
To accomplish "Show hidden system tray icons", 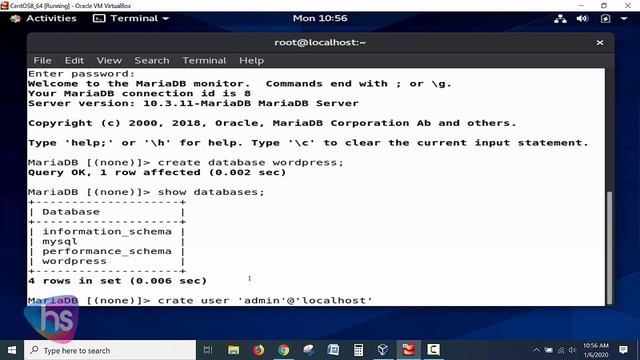I will point(537,350).
